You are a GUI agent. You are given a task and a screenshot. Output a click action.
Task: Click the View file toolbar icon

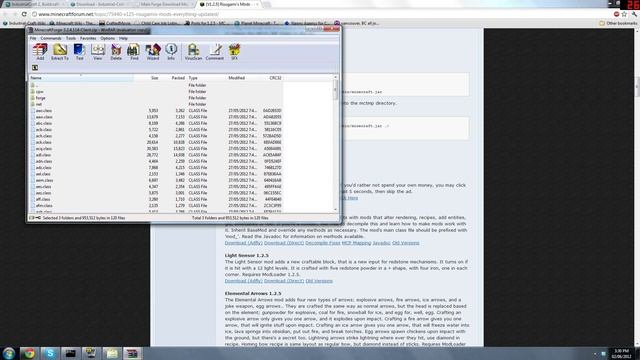pos(98,52)
